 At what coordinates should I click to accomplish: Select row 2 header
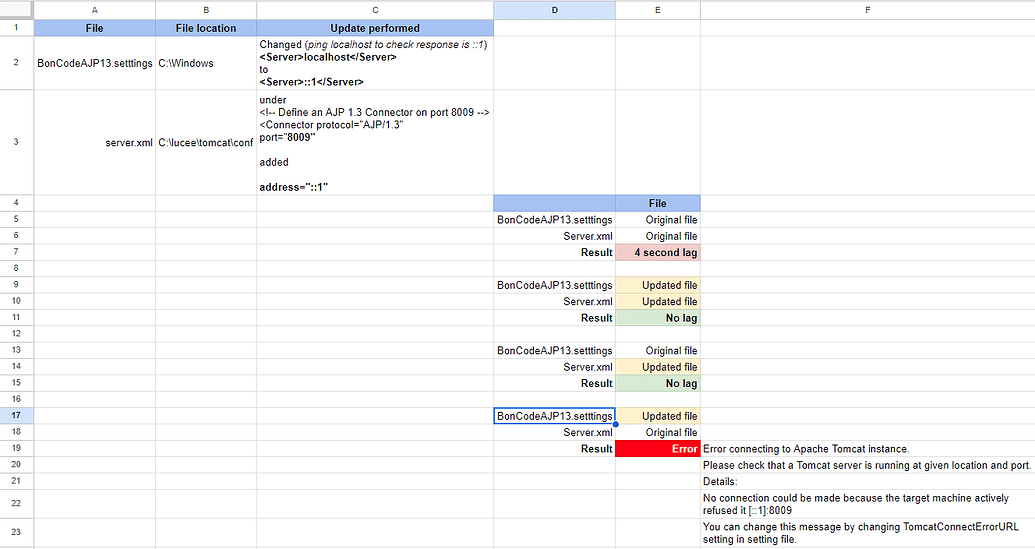(17, 63)
